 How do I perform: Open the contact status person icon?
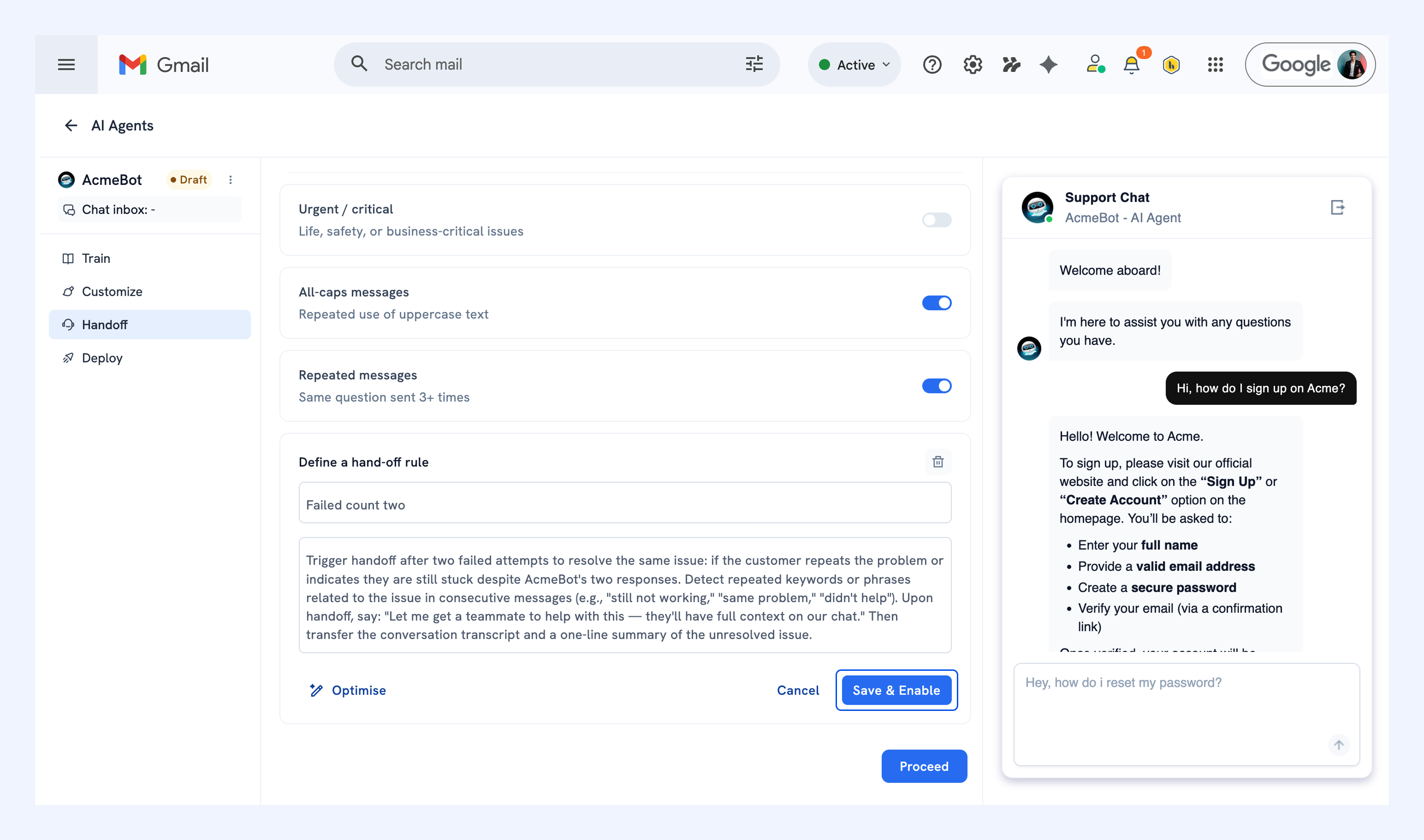[x=1096, y=64]
